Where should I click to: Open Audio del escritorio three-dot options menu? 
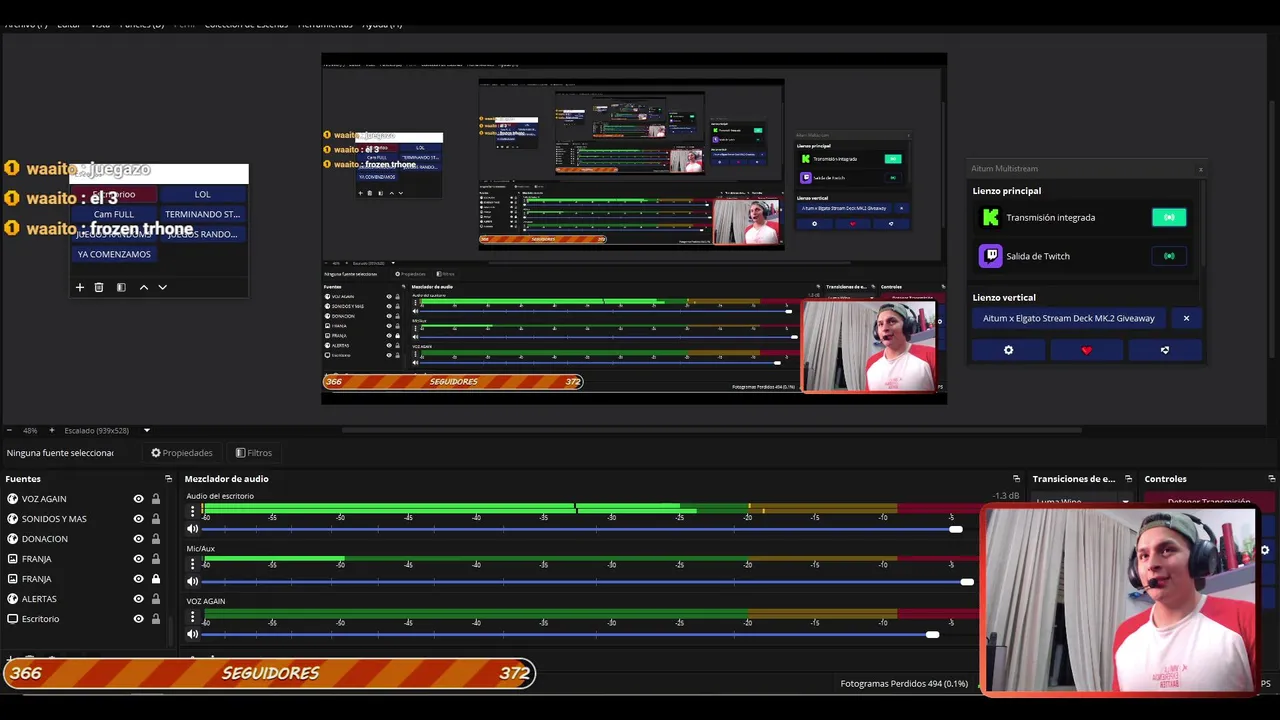click(x=193, y=511)
